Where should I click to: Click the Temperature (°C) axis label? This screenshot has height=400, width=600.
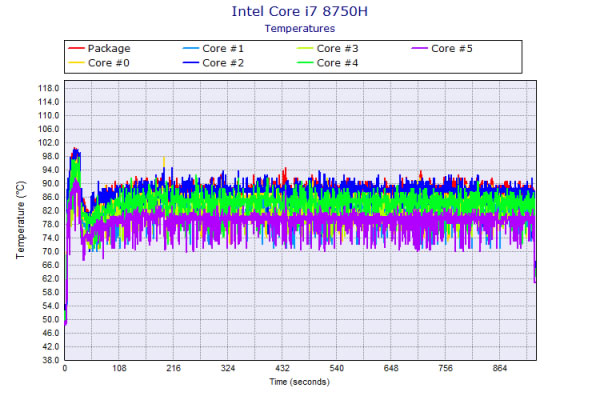(x=21, y=220)
